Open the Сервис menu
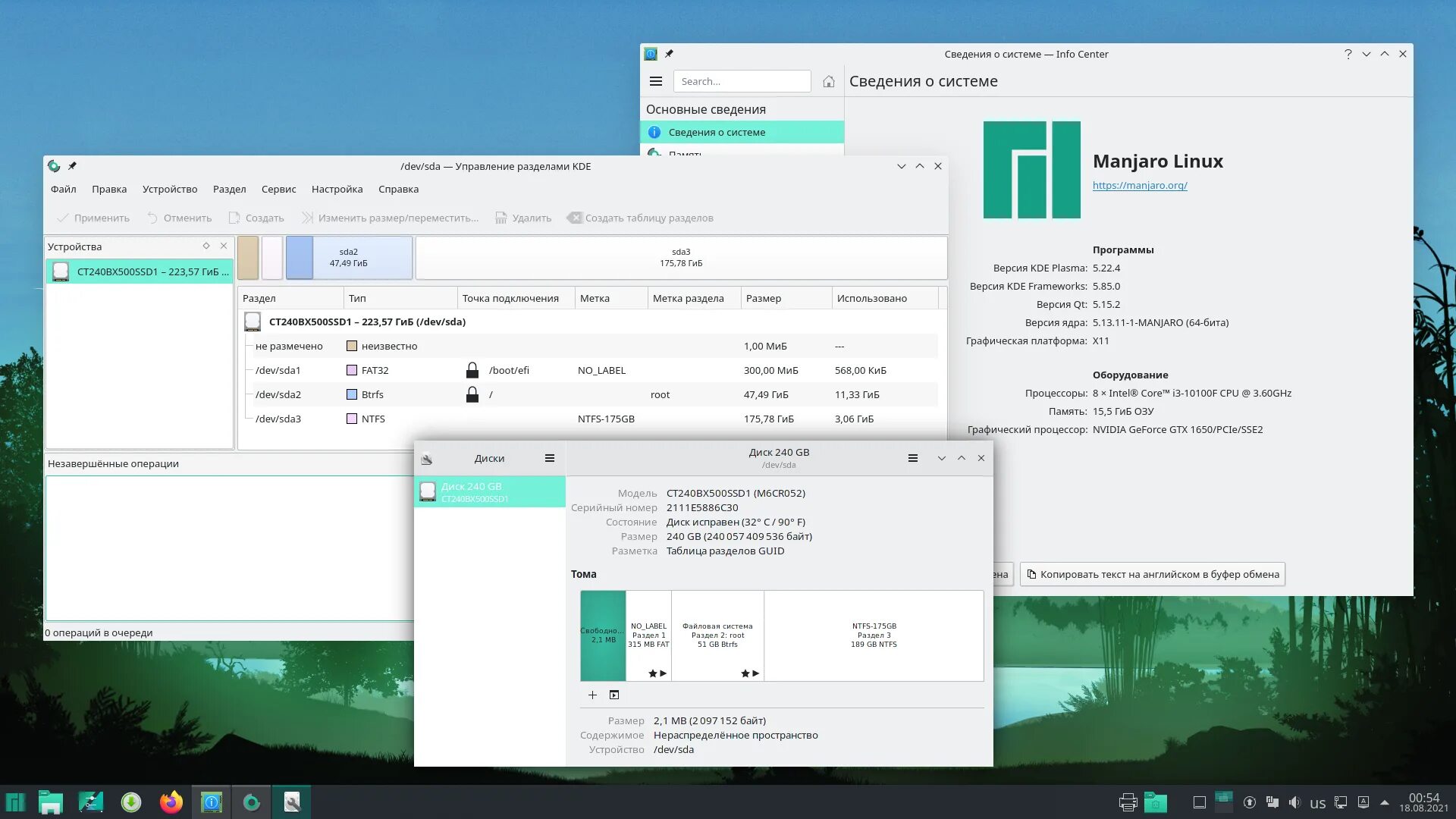This screenshot has width=1456, height=819. click(278, 190)
